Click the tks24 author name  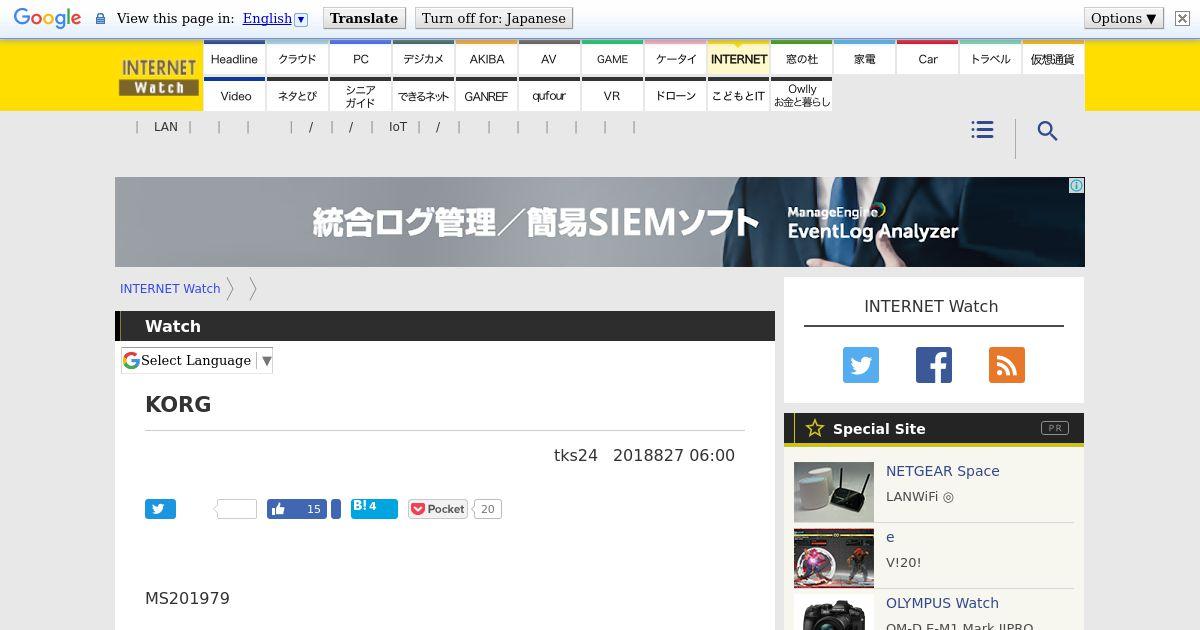coord(576,455)
